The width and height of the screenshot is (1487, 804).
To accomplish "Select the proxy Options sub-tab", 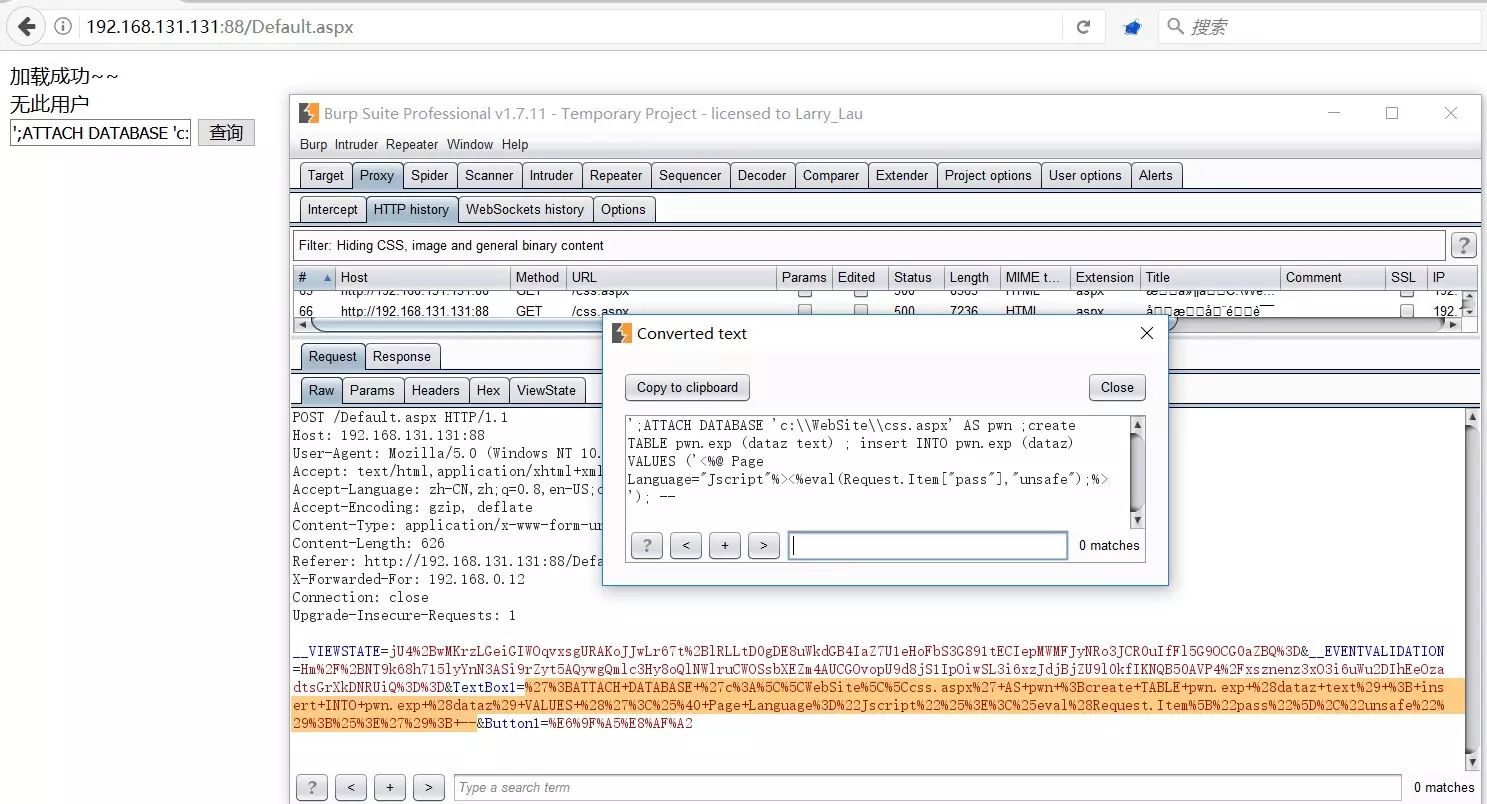I will 624,209.
